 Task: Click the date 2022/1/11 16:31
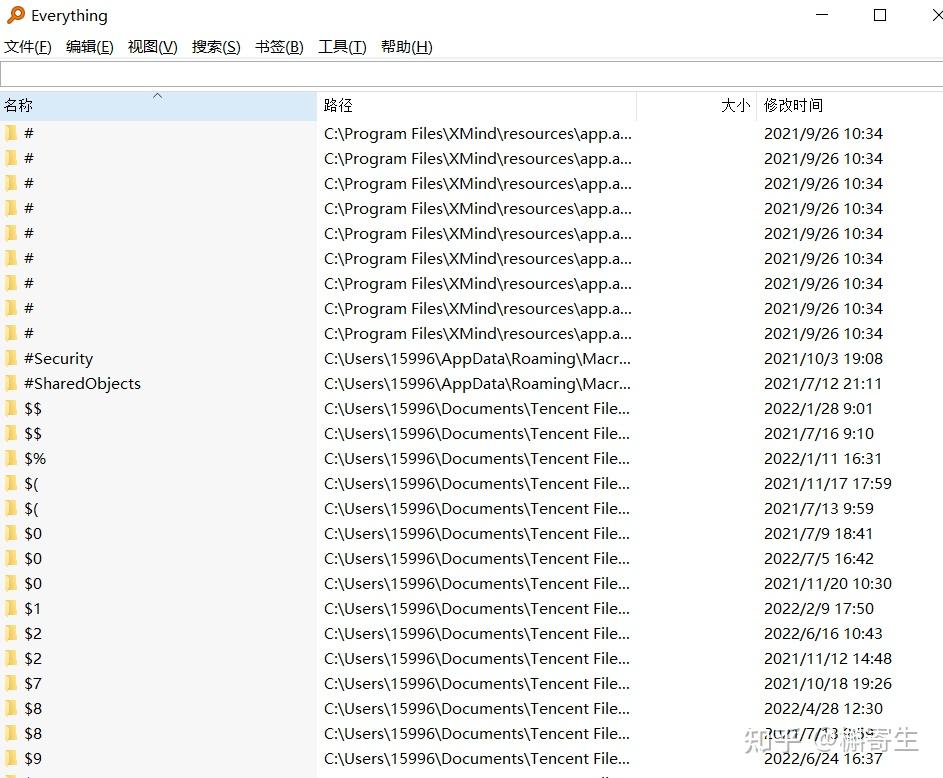[823, 459]
